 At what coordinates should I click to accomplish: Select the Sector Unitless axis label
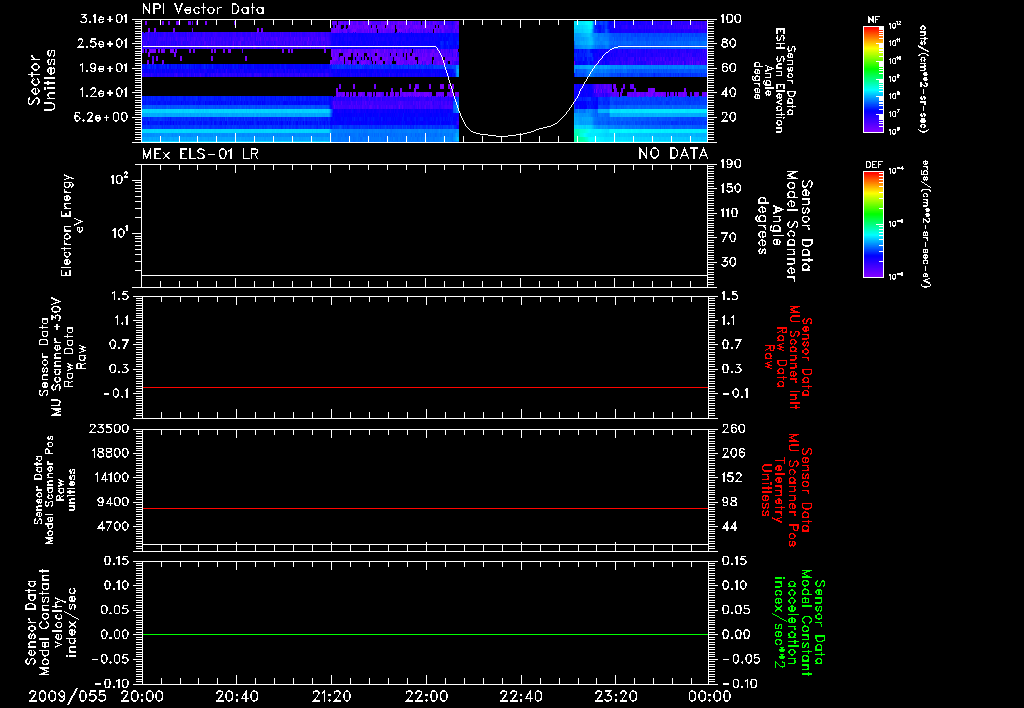point(40,80)
